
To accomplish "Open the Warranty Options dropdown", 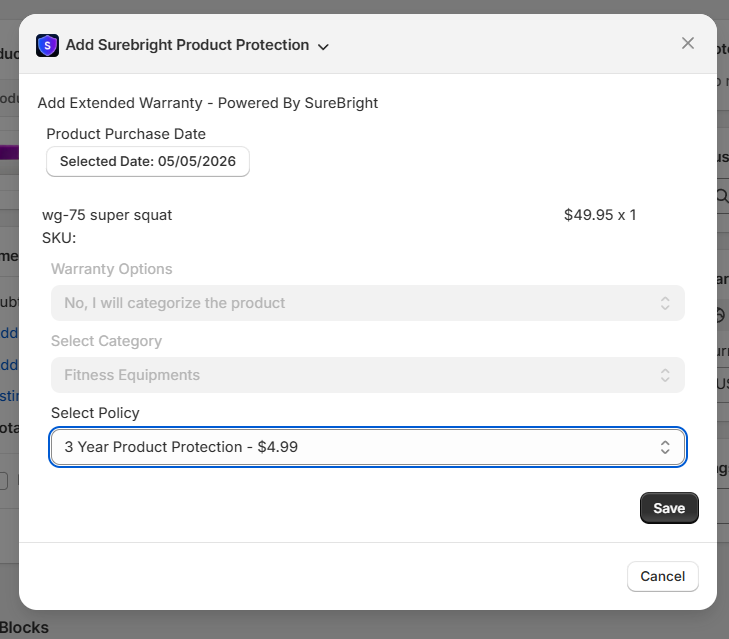I will 367,303.
